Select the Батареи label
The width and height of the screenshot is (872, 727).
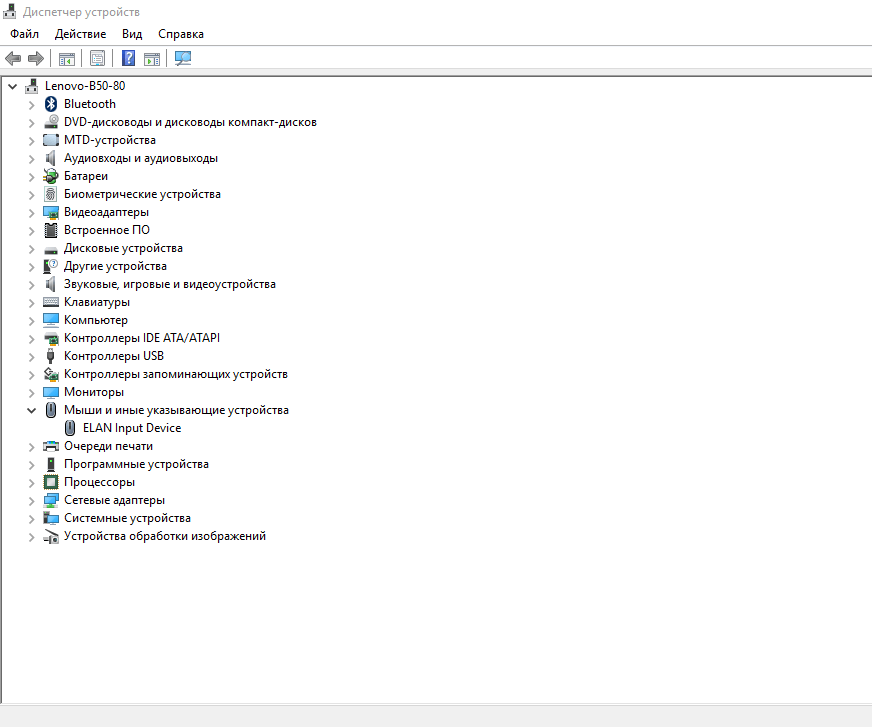click(x=86, y=176)
